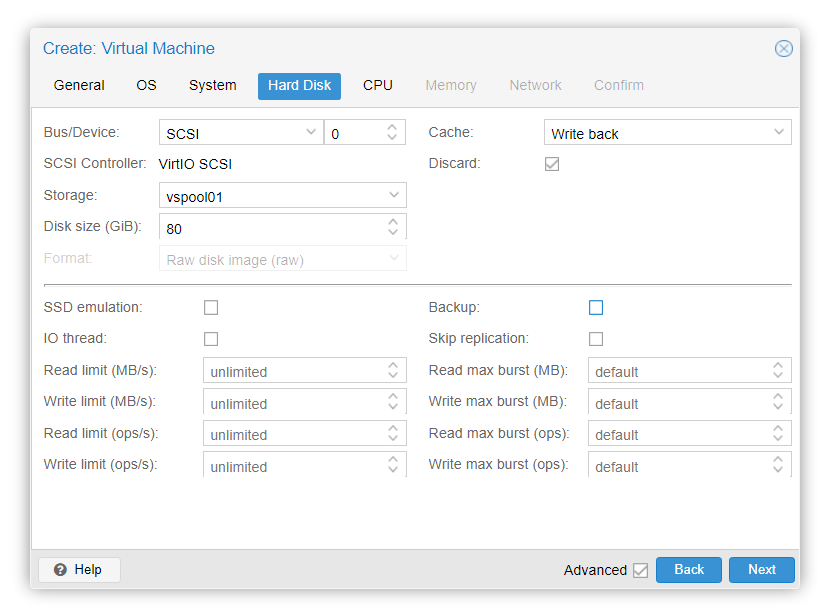Screen dimensions: 823x608
Task: Click the Write max burst (MB) spinner
Action: coord(778,403)
